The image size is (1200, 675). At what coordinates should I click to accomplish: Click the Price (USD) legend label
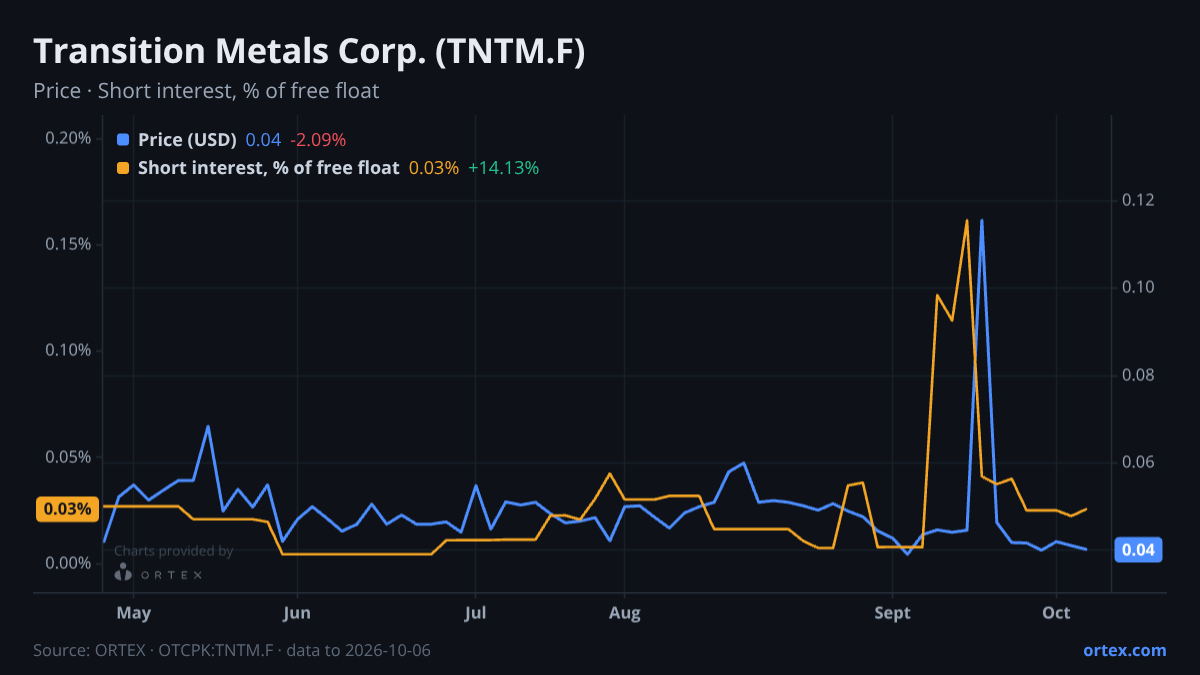(187, 140)
